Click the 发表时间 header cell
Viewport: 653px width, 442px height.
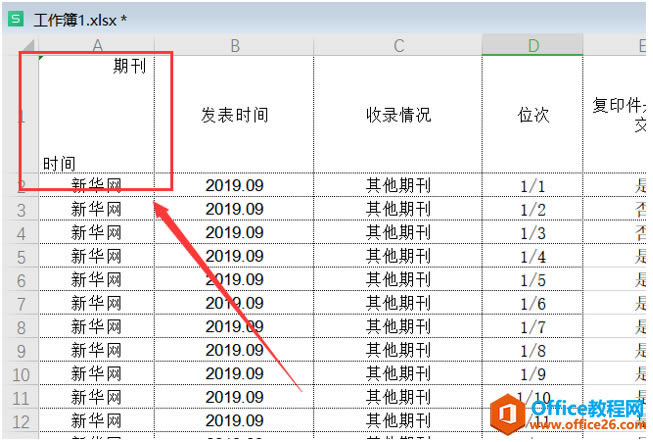pyautogui.click(x=234, y=115)
